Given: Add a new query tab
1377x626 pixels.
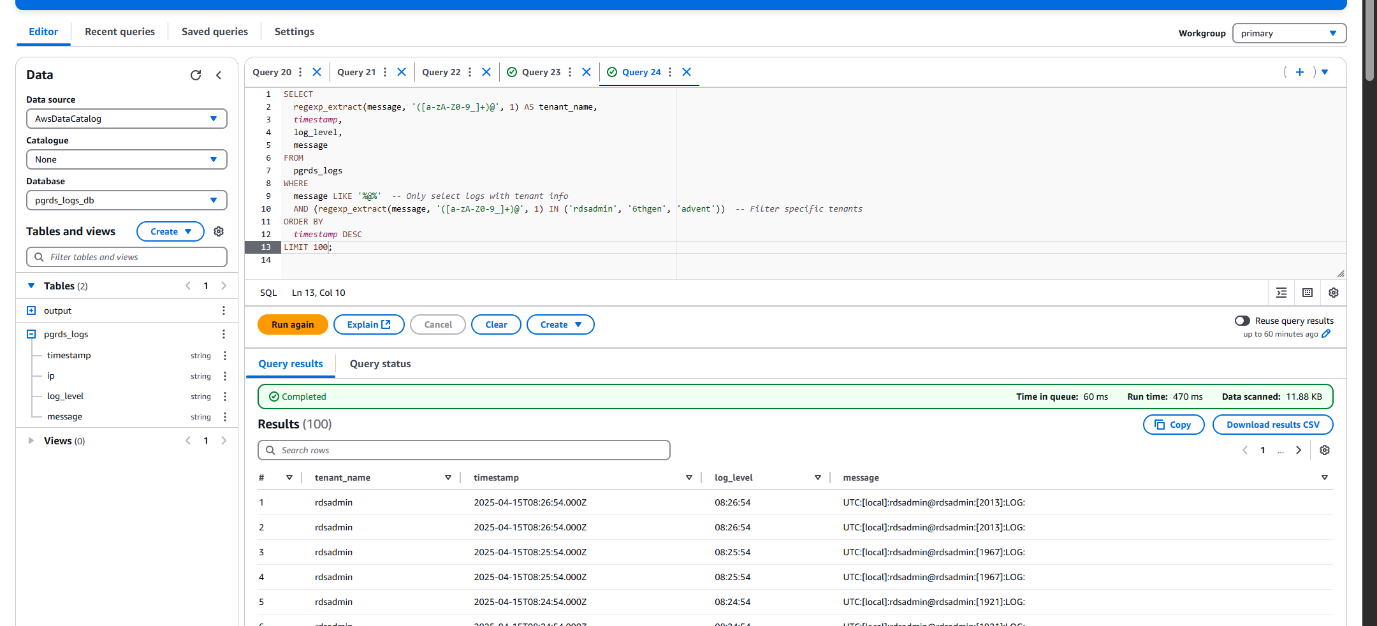Looking at the screenshot, I should point(1299,72).
